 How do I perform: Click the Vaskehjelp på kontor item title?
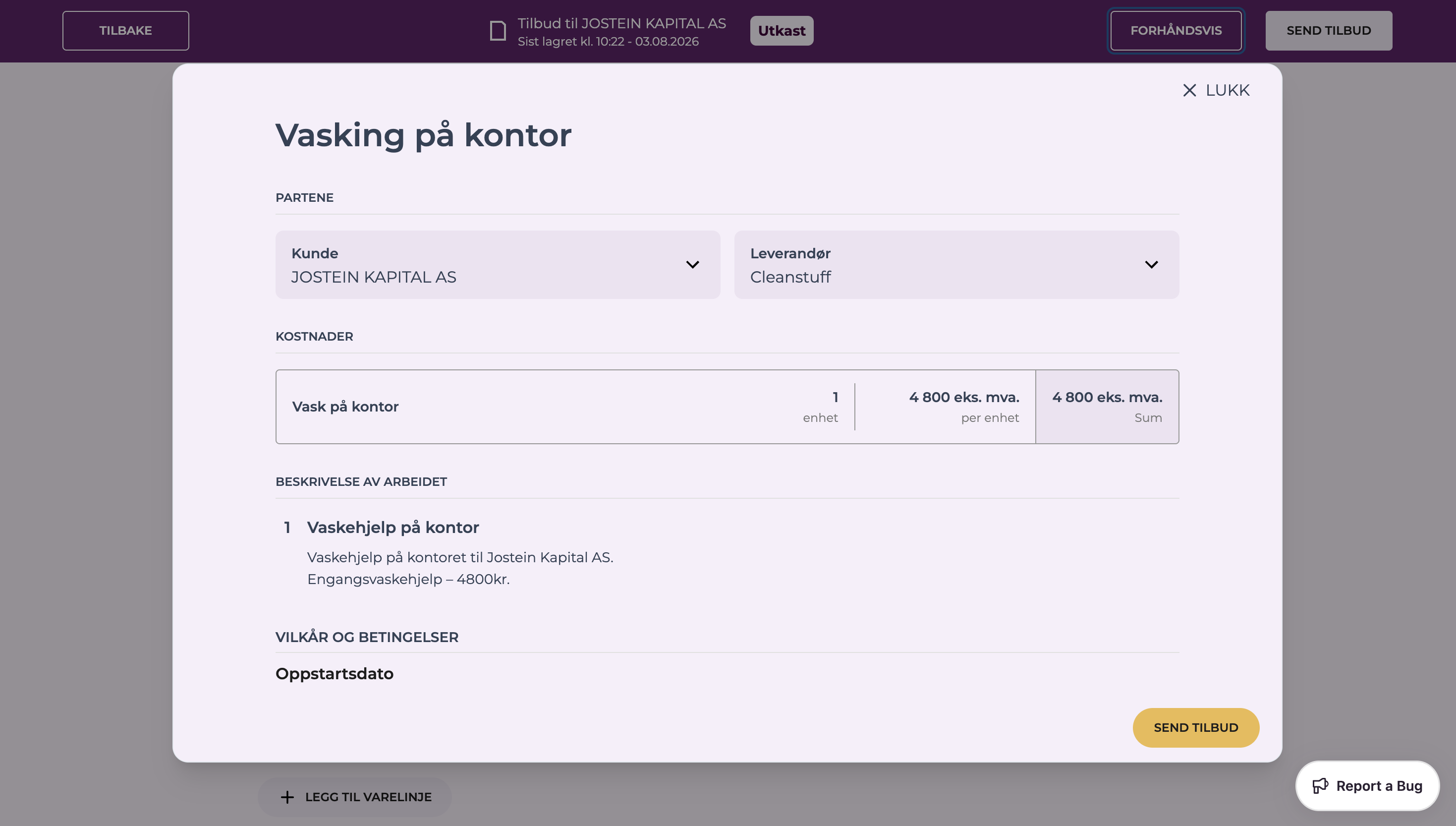393,528
